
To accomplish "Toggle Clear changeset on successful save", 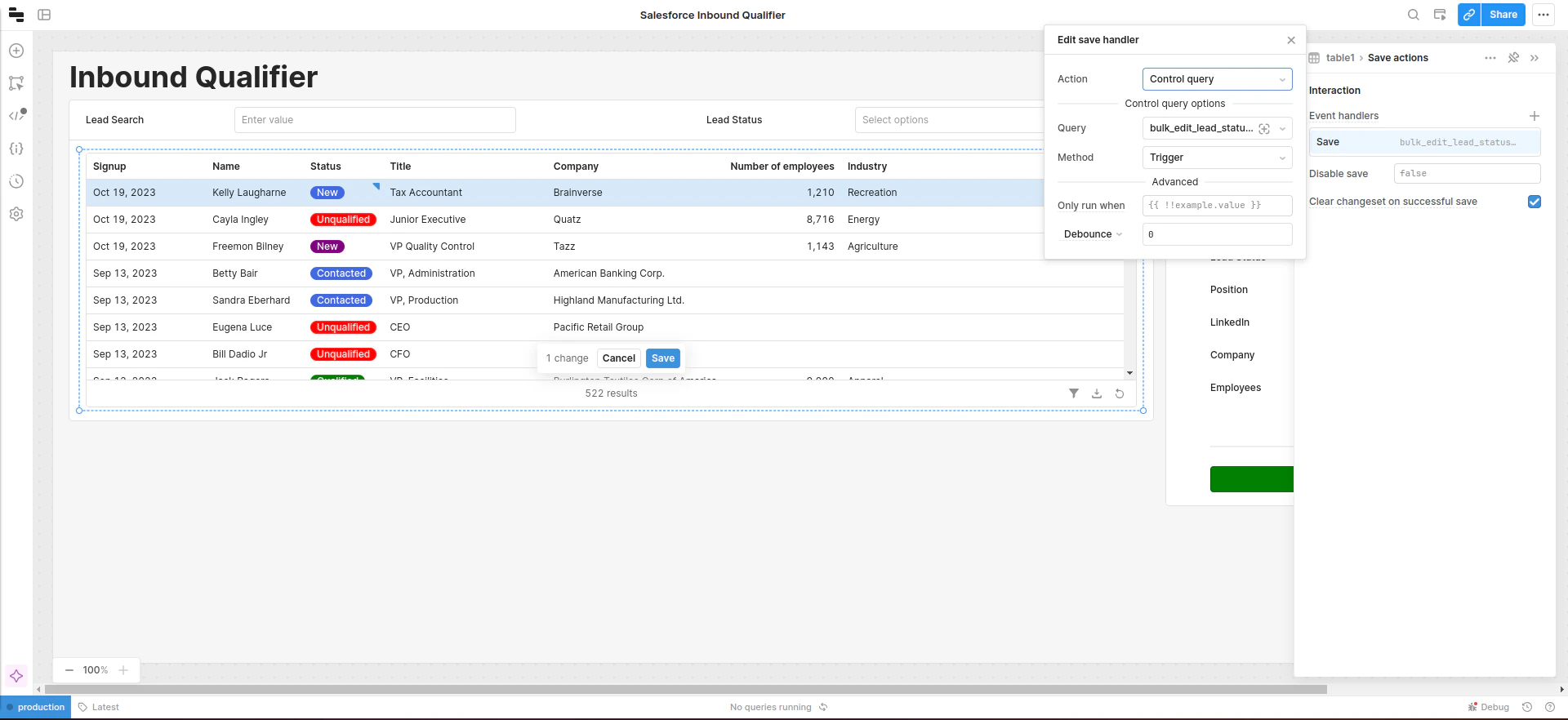I will coord(1535,202).
